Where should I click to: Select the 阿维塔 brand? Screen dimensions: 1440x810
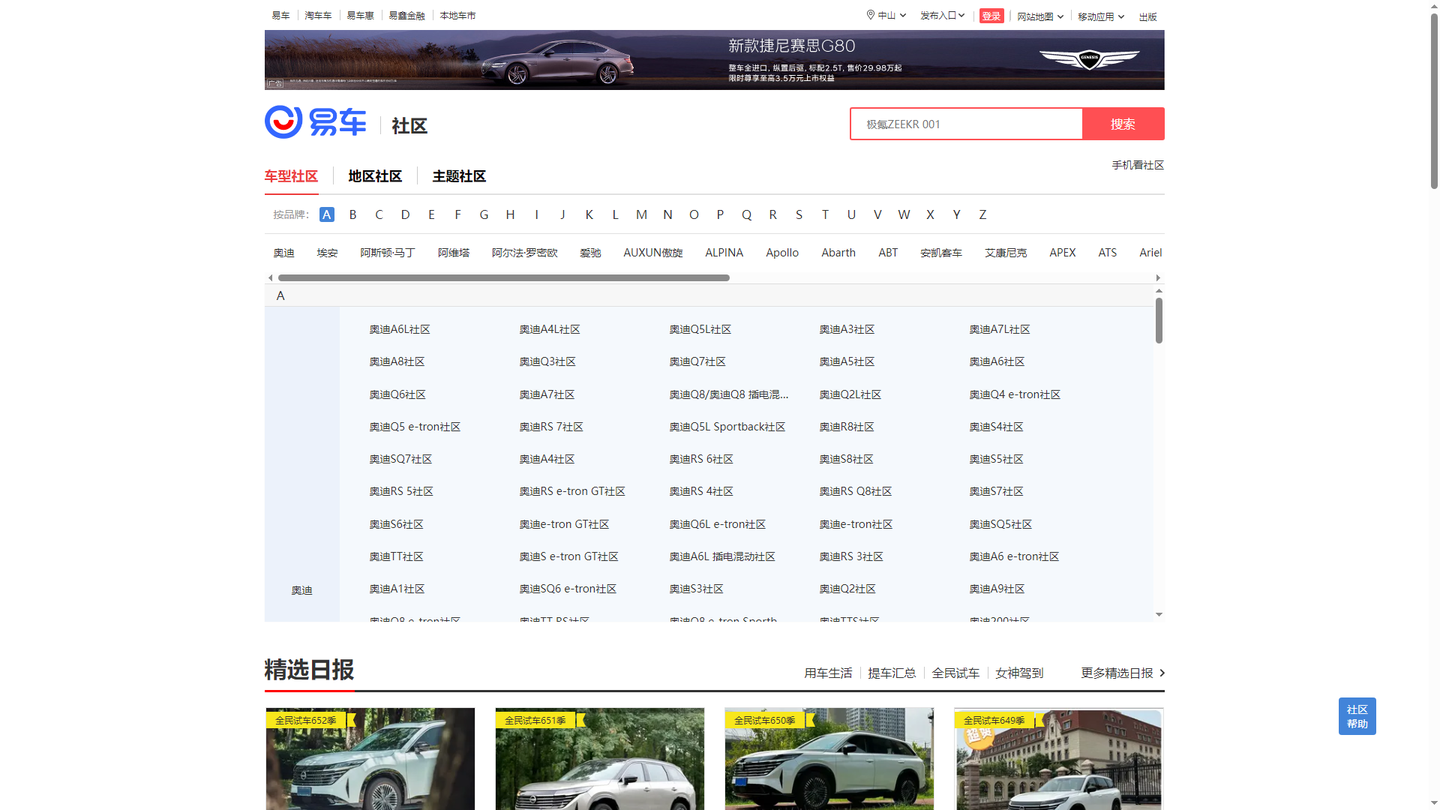pyautogui.click(x=453, y=253)
